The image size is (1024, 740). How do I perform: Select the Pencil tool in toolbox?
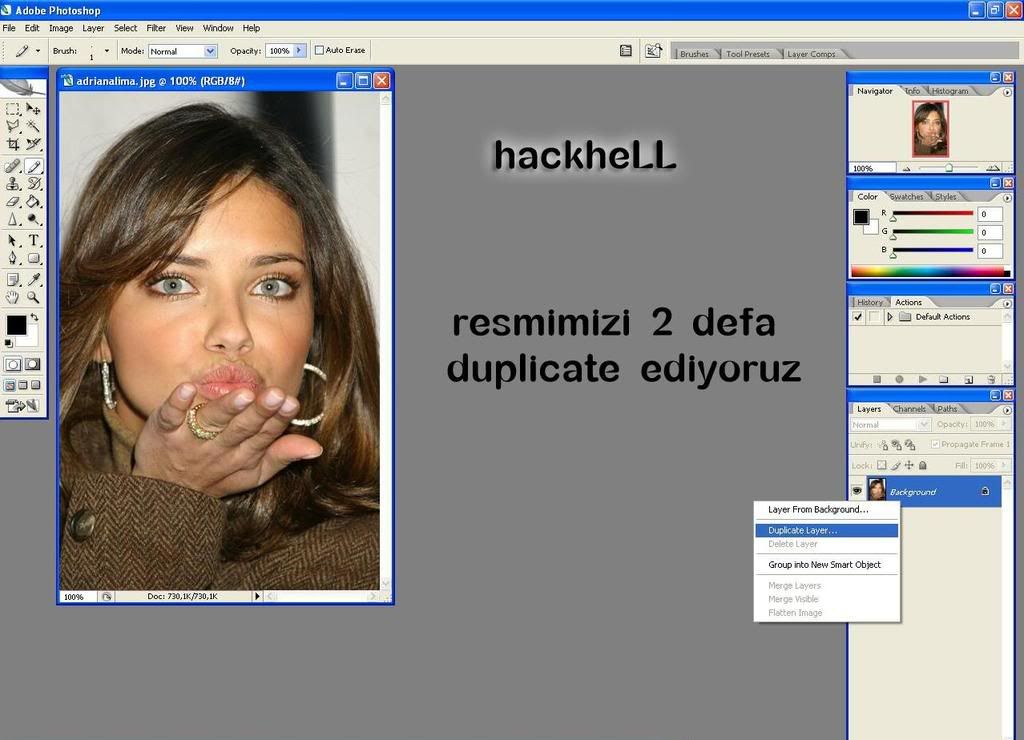(x=33, y=167)
